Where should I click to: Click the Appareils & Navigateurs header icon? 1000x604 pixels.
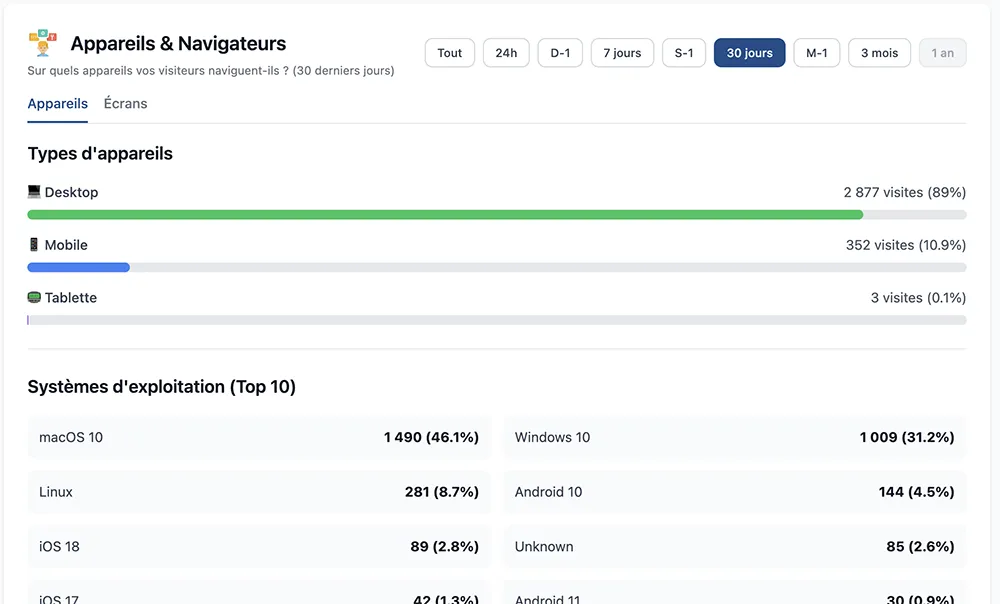click(x=43, y=43)
